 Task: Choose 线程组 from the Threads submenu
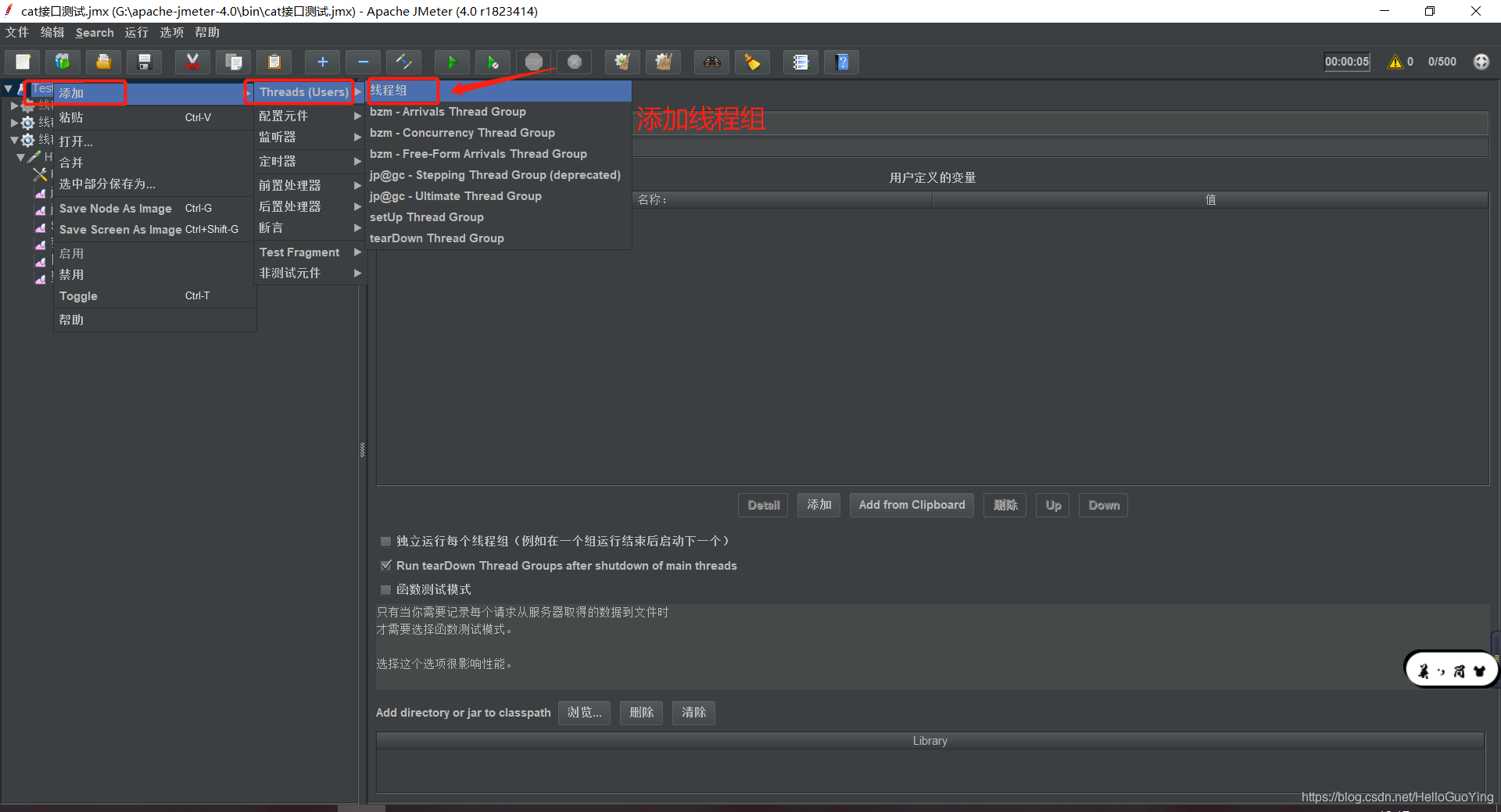[x=499, y=91]
